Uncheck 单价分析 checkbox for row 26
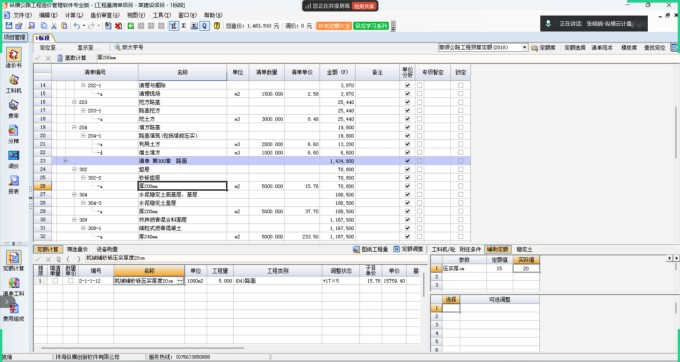Screen dimensions: 680x362 407,186
